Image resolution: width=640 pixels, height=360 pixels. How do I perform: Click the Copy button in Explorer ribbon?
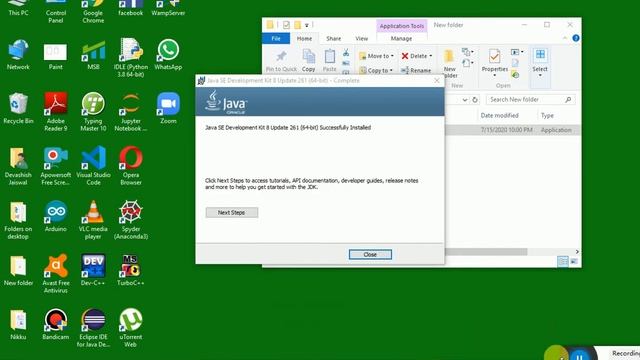309,60
